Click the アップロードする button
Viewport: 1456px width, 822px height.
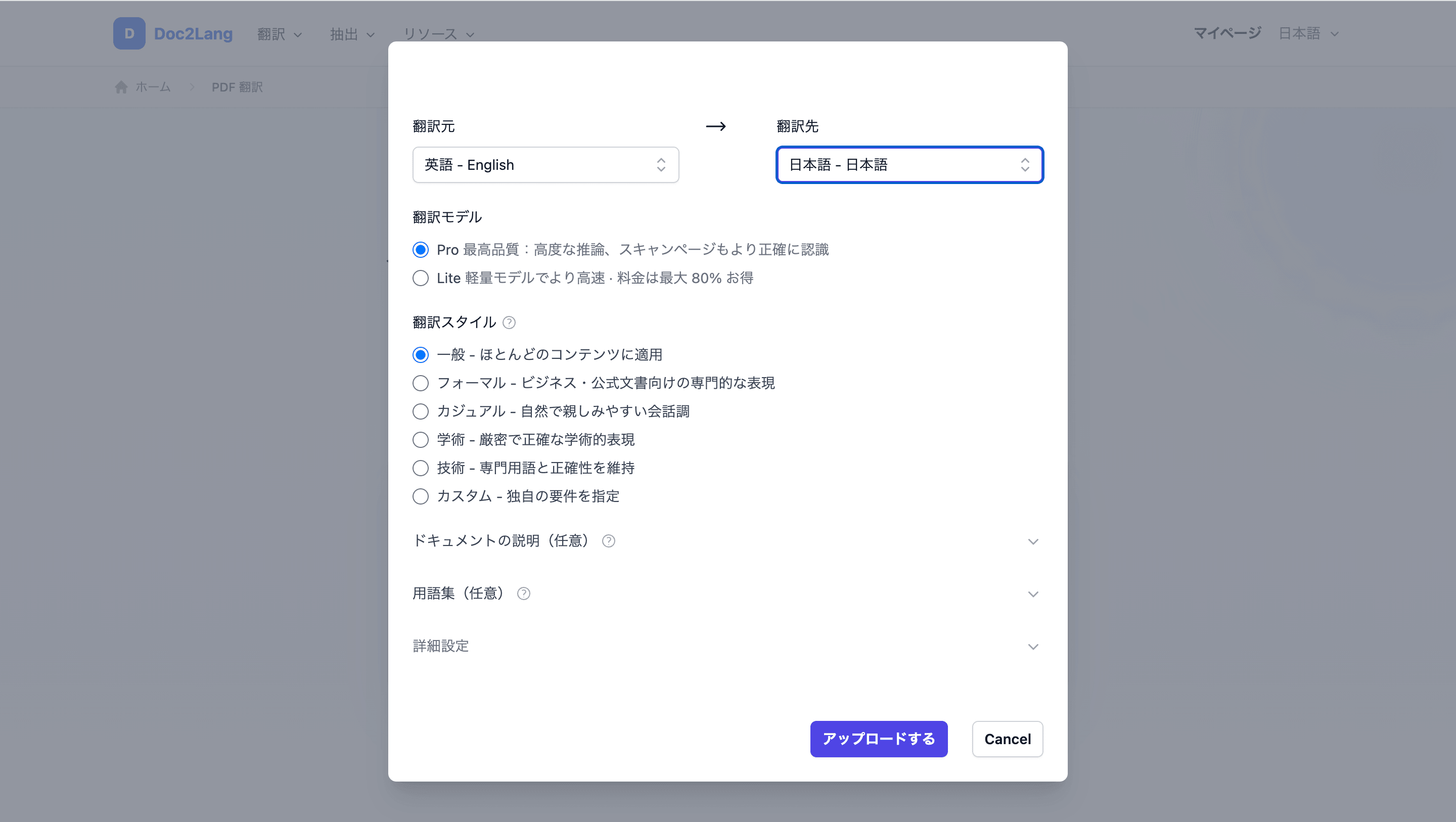(878, 739)
